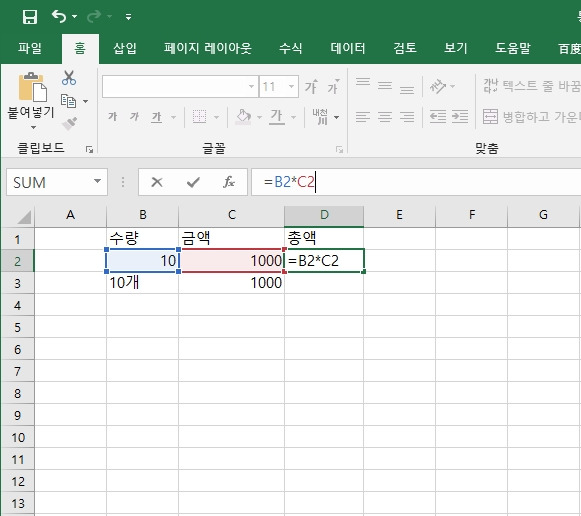Click 병합하고 가운데 맞춤 merge button

[531, 117]
